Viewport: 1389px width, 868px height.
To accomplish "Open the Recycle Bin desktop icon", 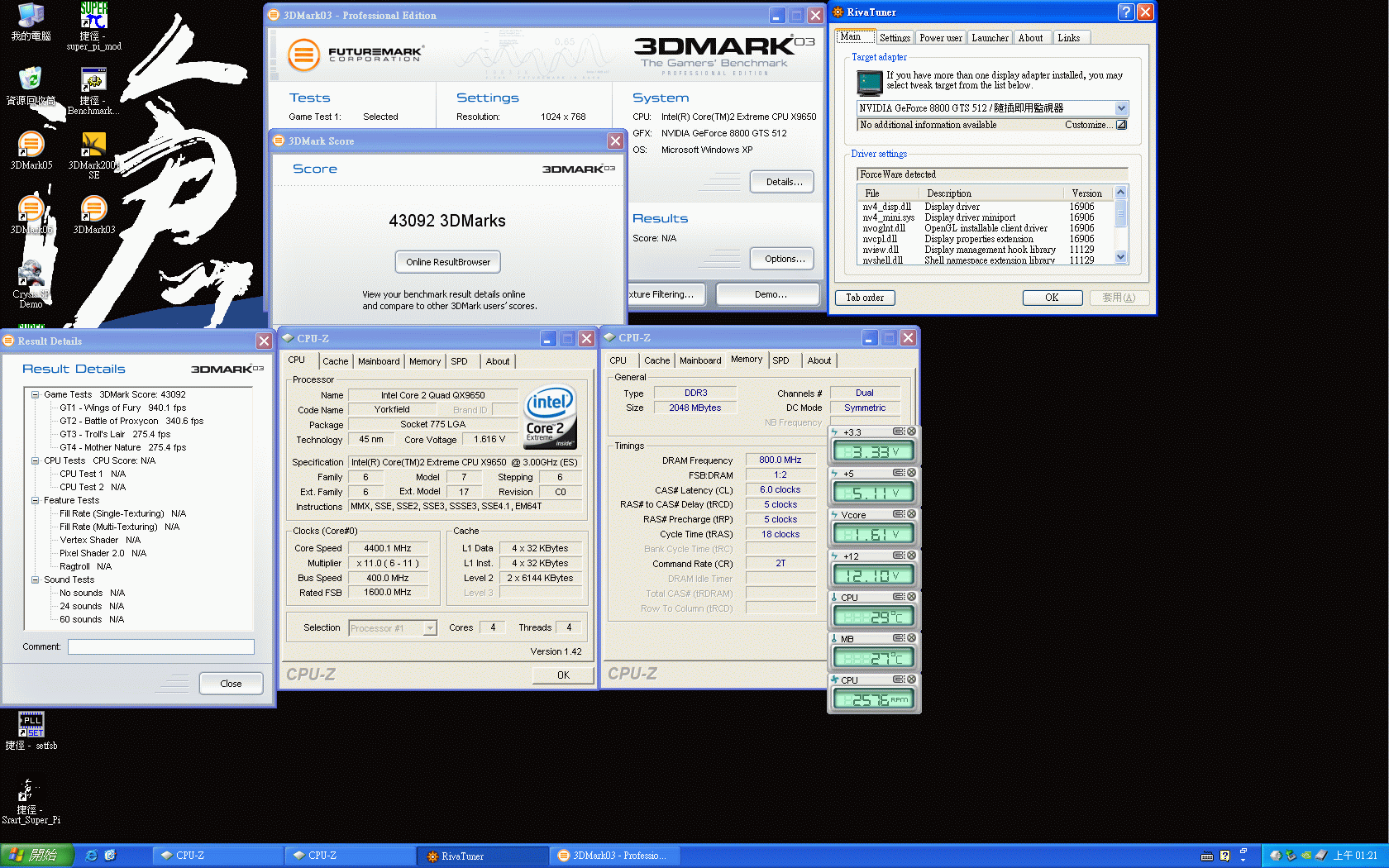I will [x=31, y=86].
